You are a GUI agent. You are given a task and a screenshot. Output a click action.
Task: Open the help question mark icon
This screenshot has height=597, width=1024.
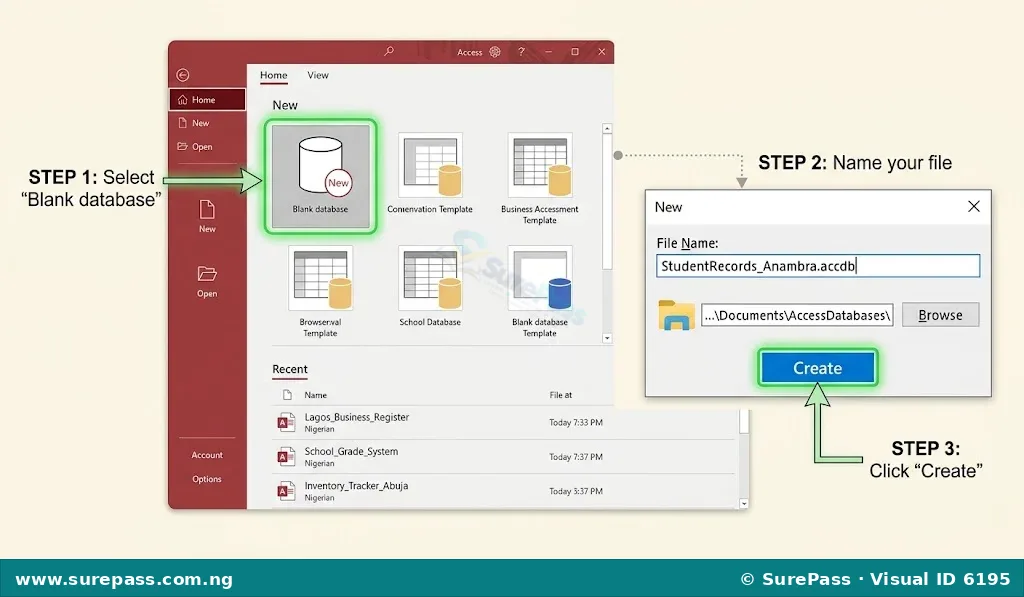coord(521,52)
